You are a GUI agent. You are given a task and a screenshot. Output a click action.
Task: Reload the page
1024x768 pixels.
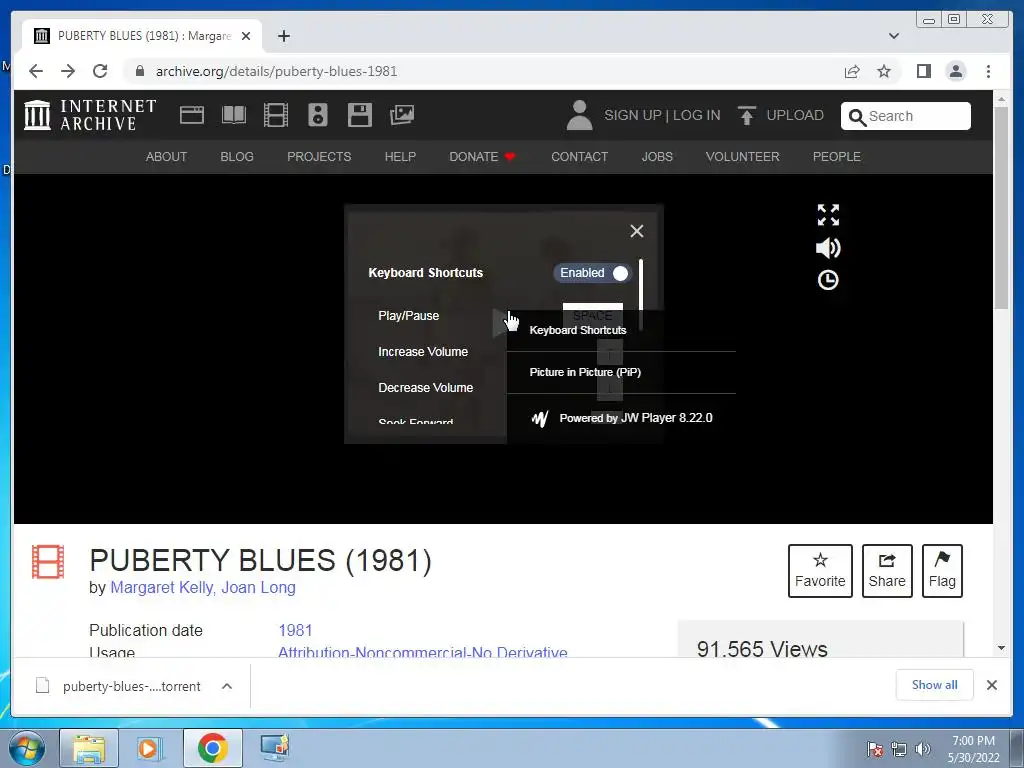[100, 71]
